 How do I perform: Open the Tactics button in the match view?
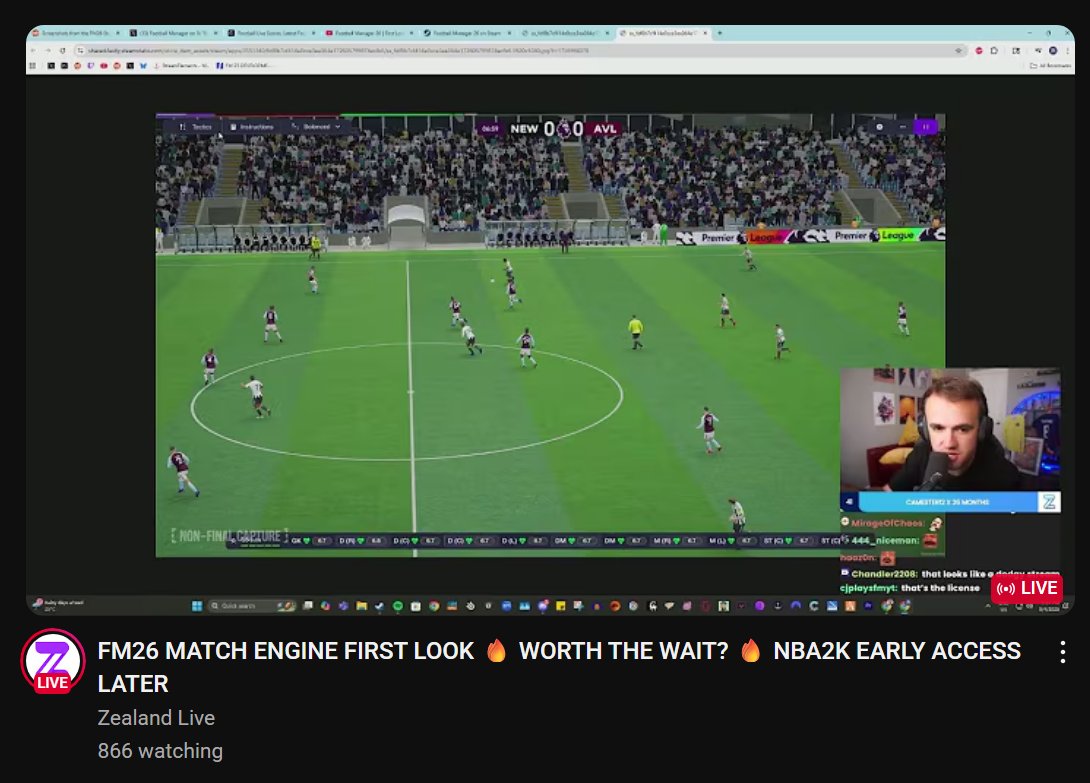(195, 127)
